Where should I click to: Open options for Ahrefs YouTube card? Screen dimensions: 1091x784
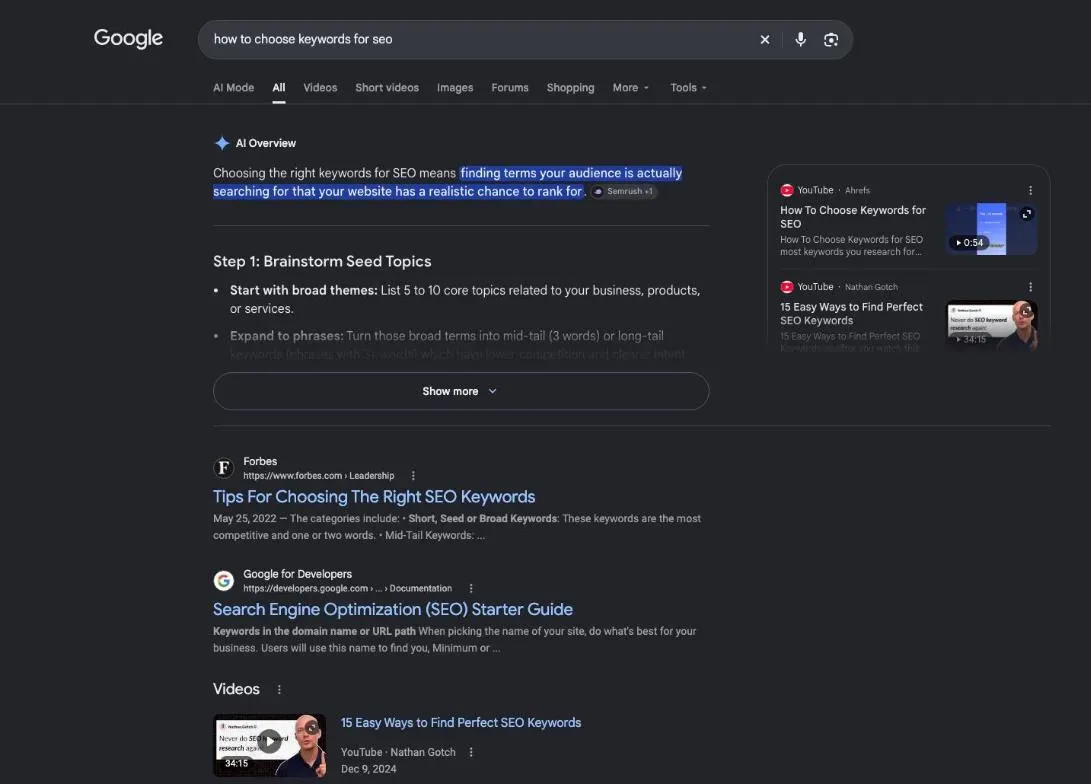pyautogui.click(x=1030, y=191)
